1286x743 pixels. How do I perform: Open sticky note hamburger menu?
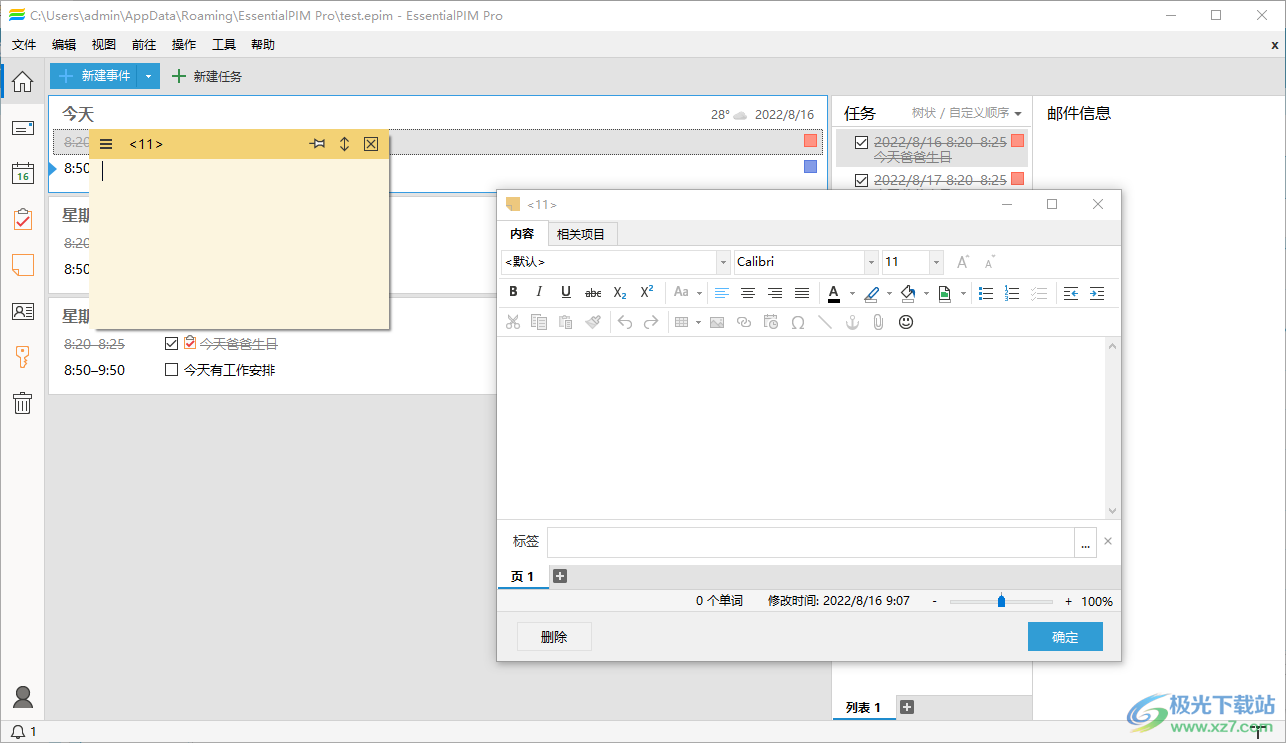[x=106, y=144]
